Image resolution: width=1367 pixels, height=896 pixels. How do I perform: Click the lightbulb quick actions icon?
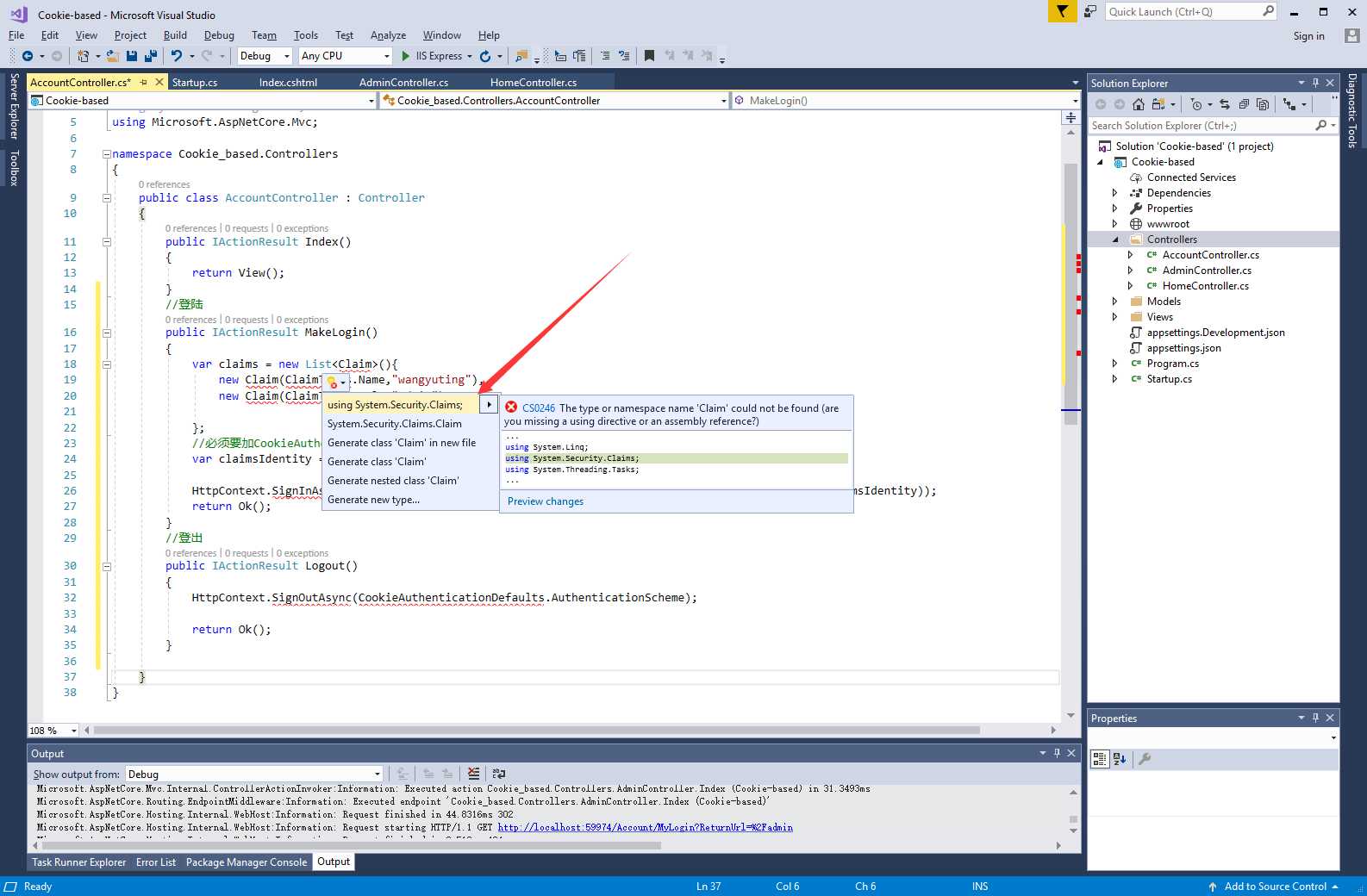pos(333,382)
